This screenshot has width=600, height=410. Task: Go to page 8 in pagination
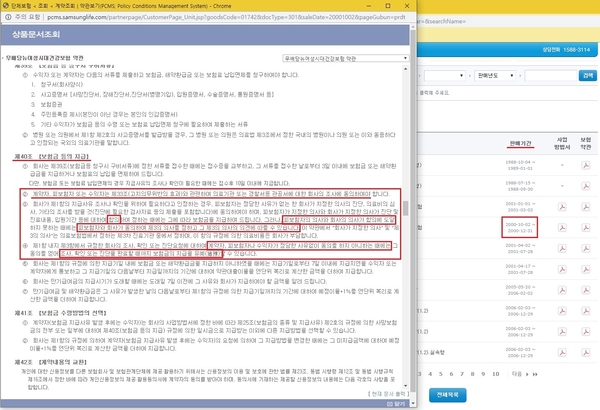click(473, 374)
